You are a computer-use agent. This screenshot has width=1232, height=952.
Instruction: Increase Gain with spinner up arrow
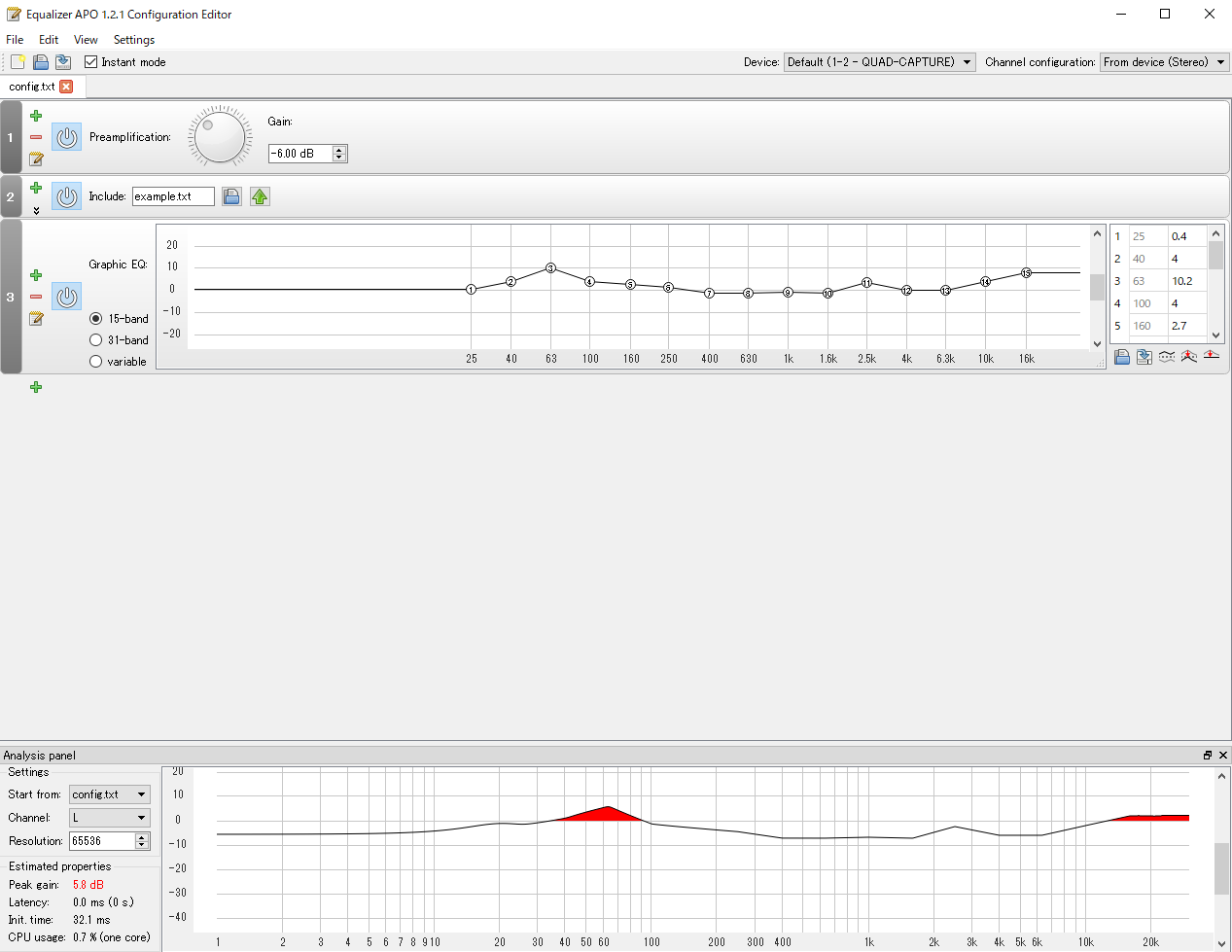339,150
